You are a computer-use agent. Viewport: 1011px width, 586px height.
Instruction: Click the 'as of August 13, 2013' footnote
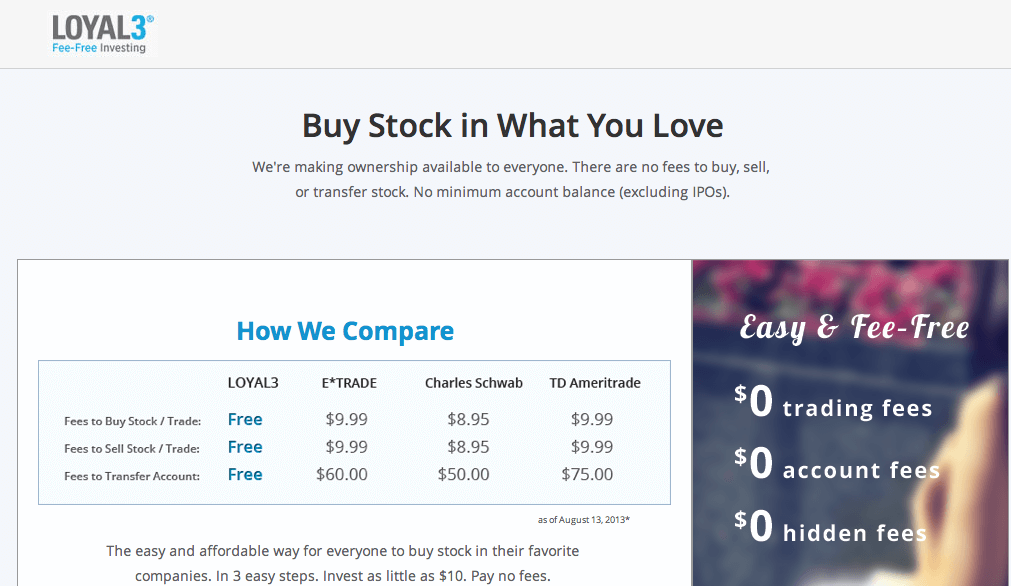point(583,520)
